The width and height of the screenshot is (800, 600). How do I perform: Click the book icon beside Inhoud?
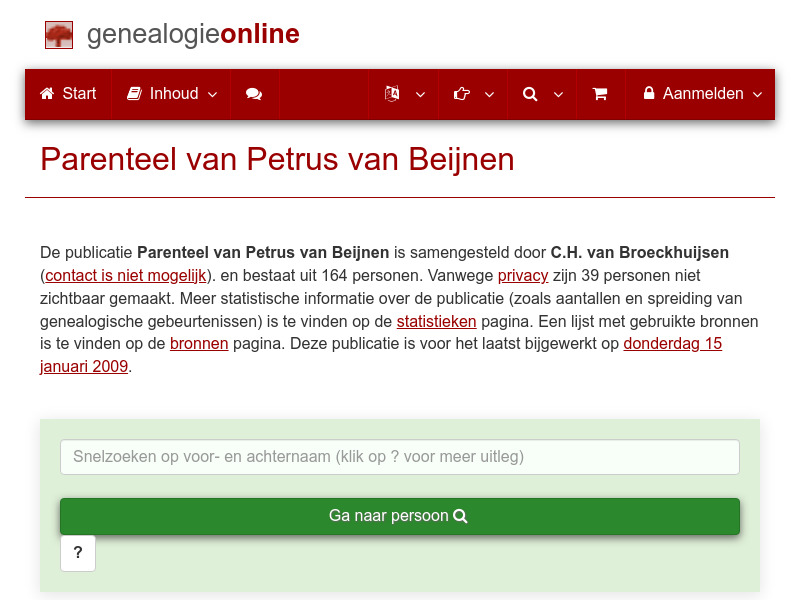pos(134,93)
